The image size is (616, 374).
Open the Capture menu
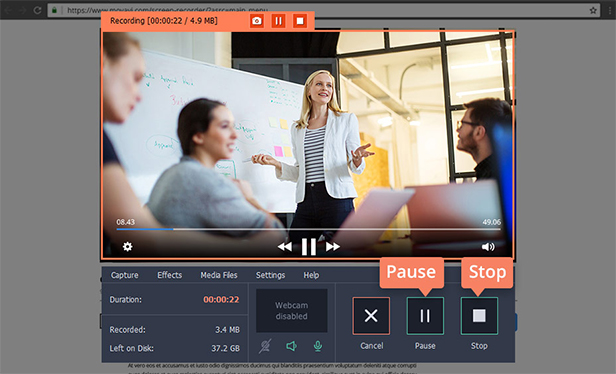point(125,275)
